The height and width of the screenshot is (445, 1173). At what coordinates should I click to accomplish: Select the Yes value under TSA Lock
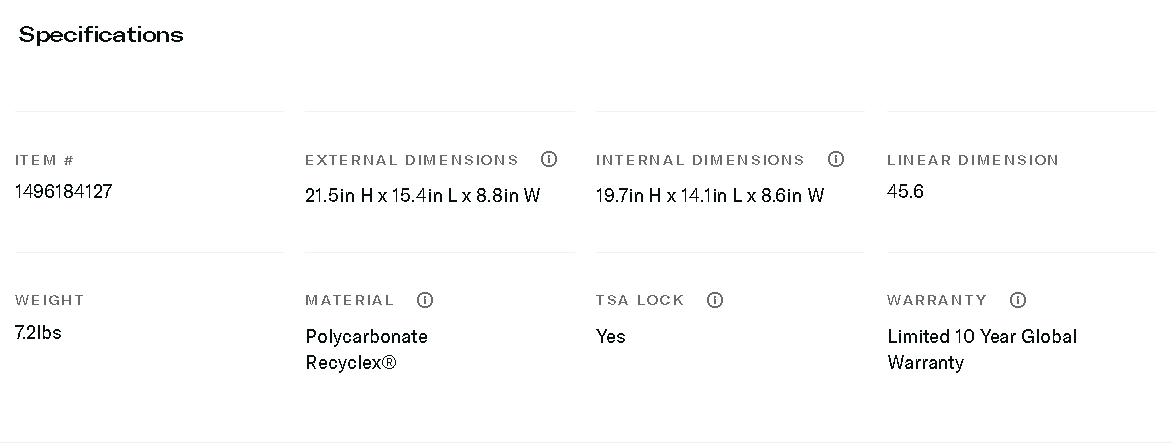611,337
